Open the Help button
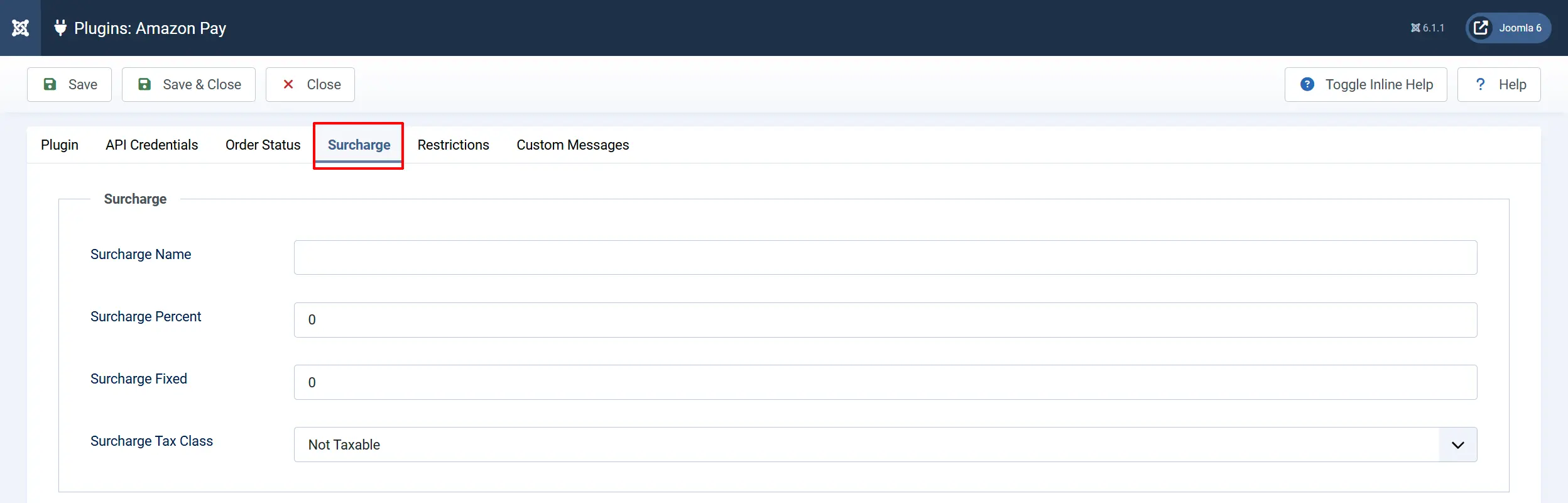Screen dimensions: 1568x503 point(1499,84)
